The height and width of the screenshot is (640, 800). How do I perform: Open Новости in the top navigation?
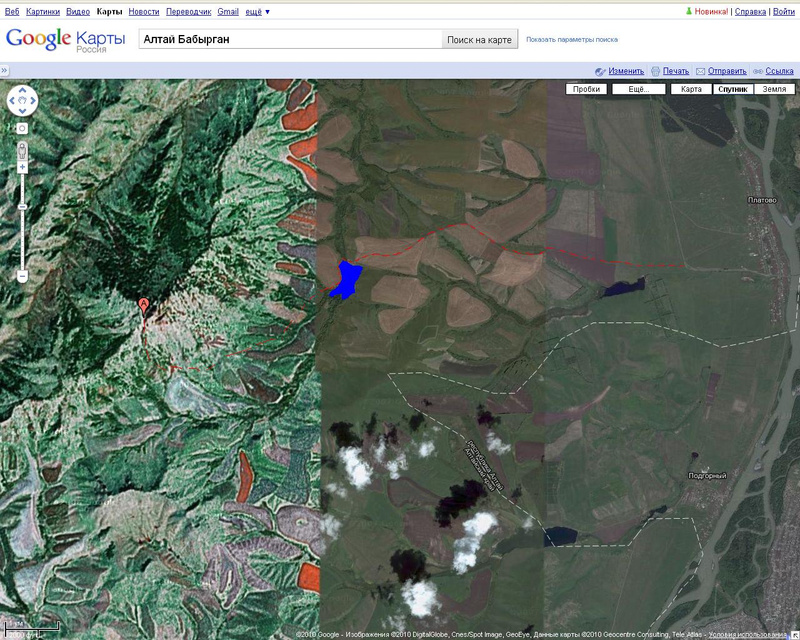point(144,12)
